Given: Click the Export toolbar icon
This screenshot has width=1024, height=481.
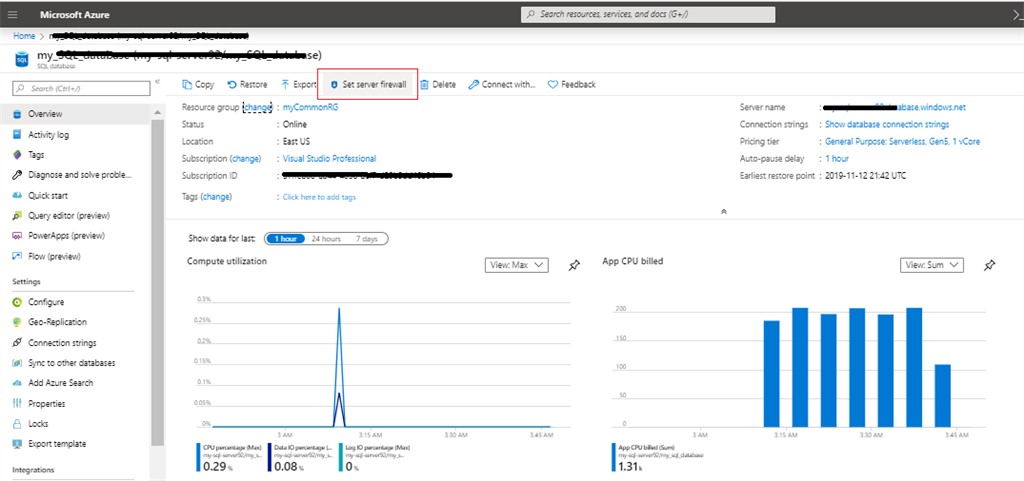Looking at the screenshot, I should tap(285, 84).
